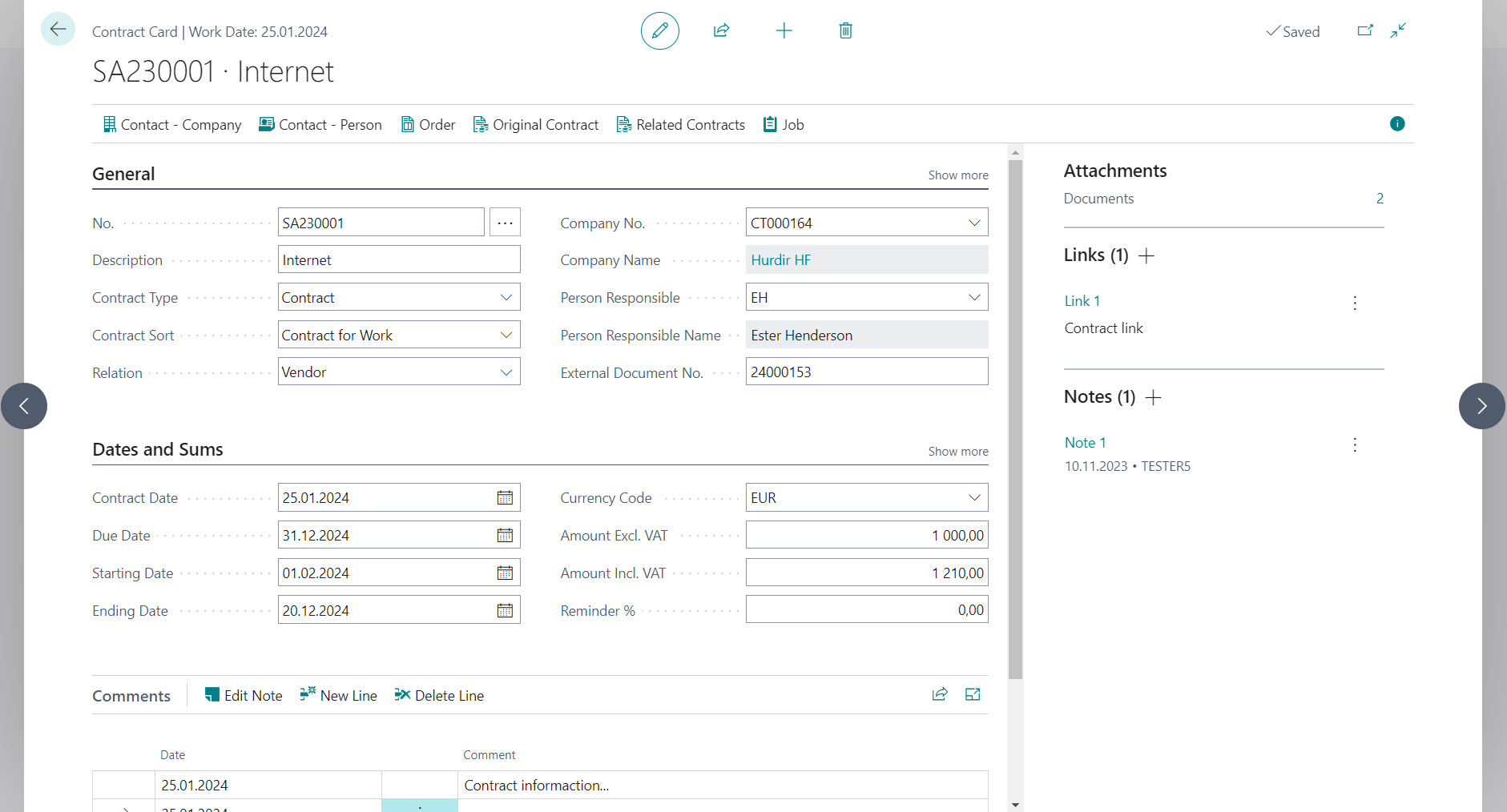Show more fields in General section
Viewport: 1507px width, 812px height.
[x=957, y=175]
